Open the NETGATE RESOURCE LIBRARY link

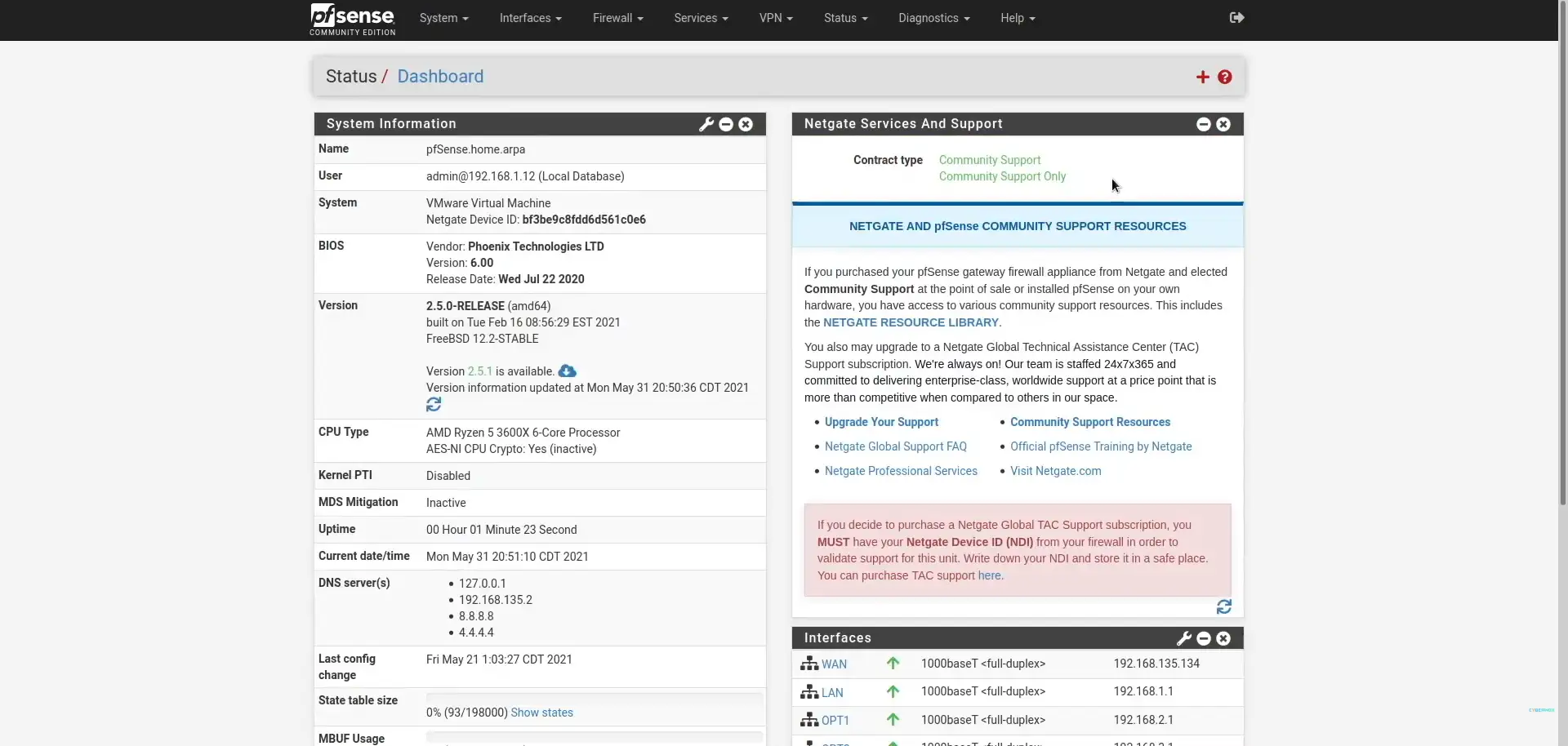[x=910, y=322]
